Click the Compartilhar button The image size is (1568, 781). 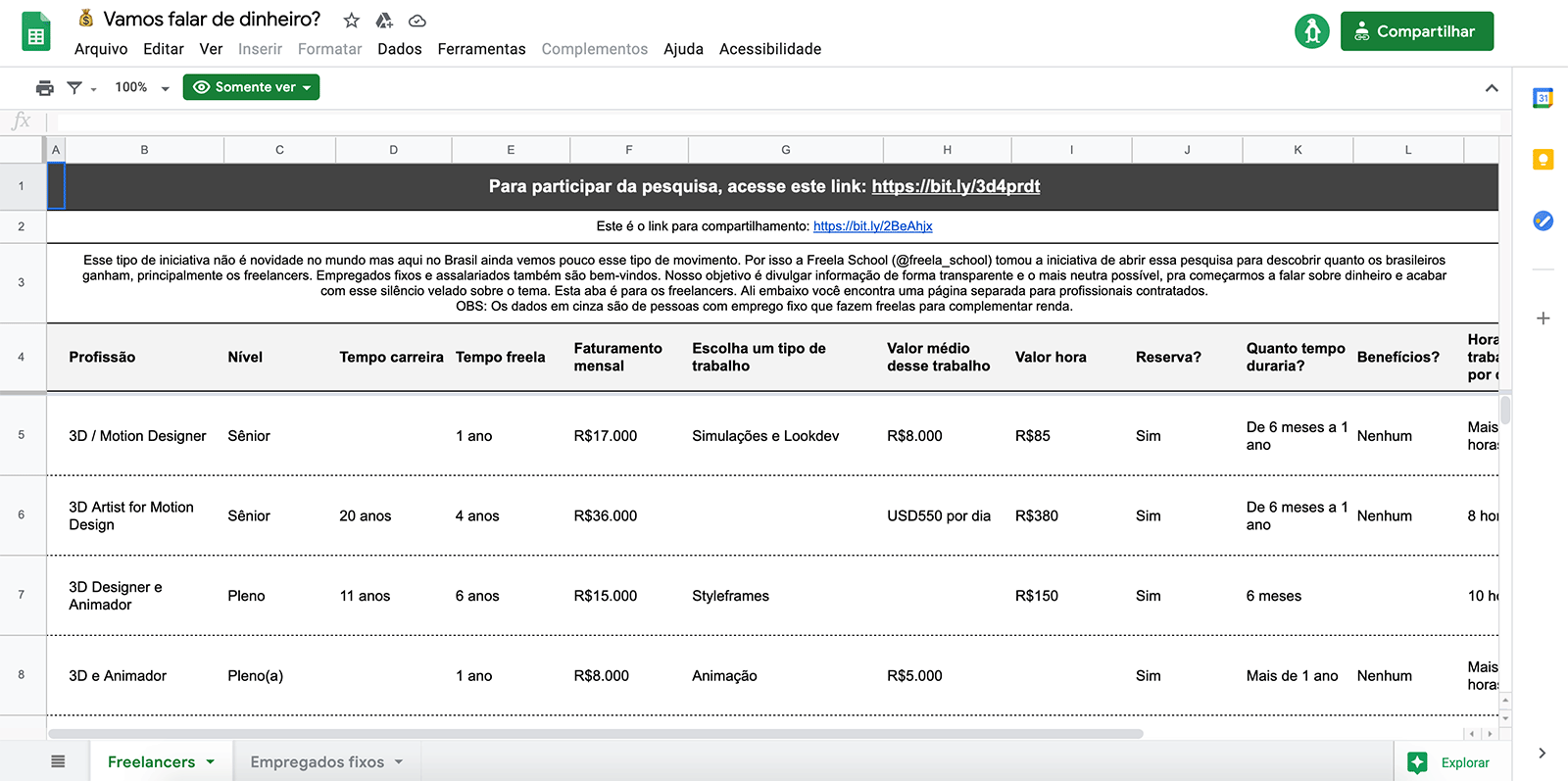1416,31
